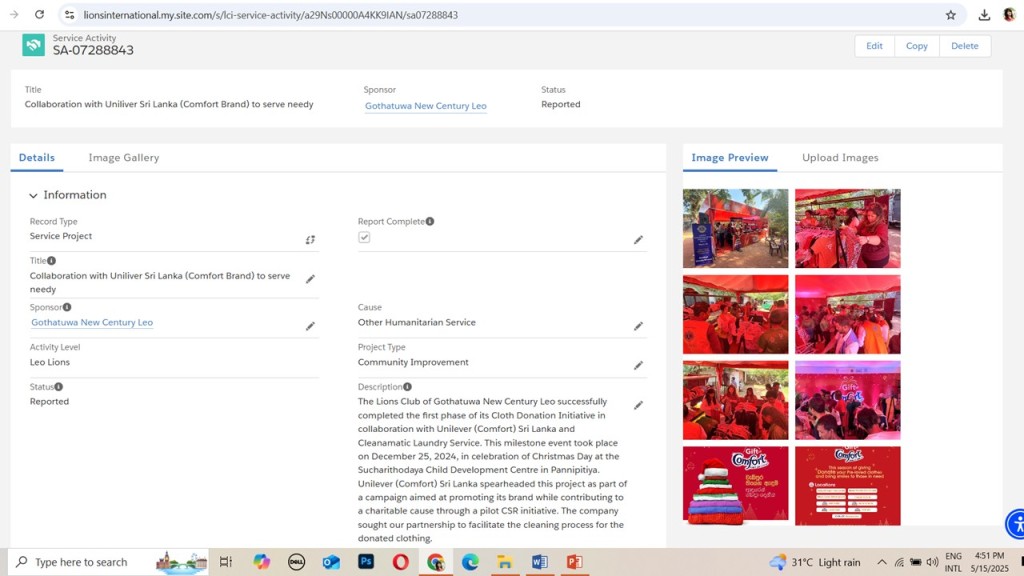Open Gothatuwa New Century Leo link in header
The image size is (1024, 576).
point(426,106)
